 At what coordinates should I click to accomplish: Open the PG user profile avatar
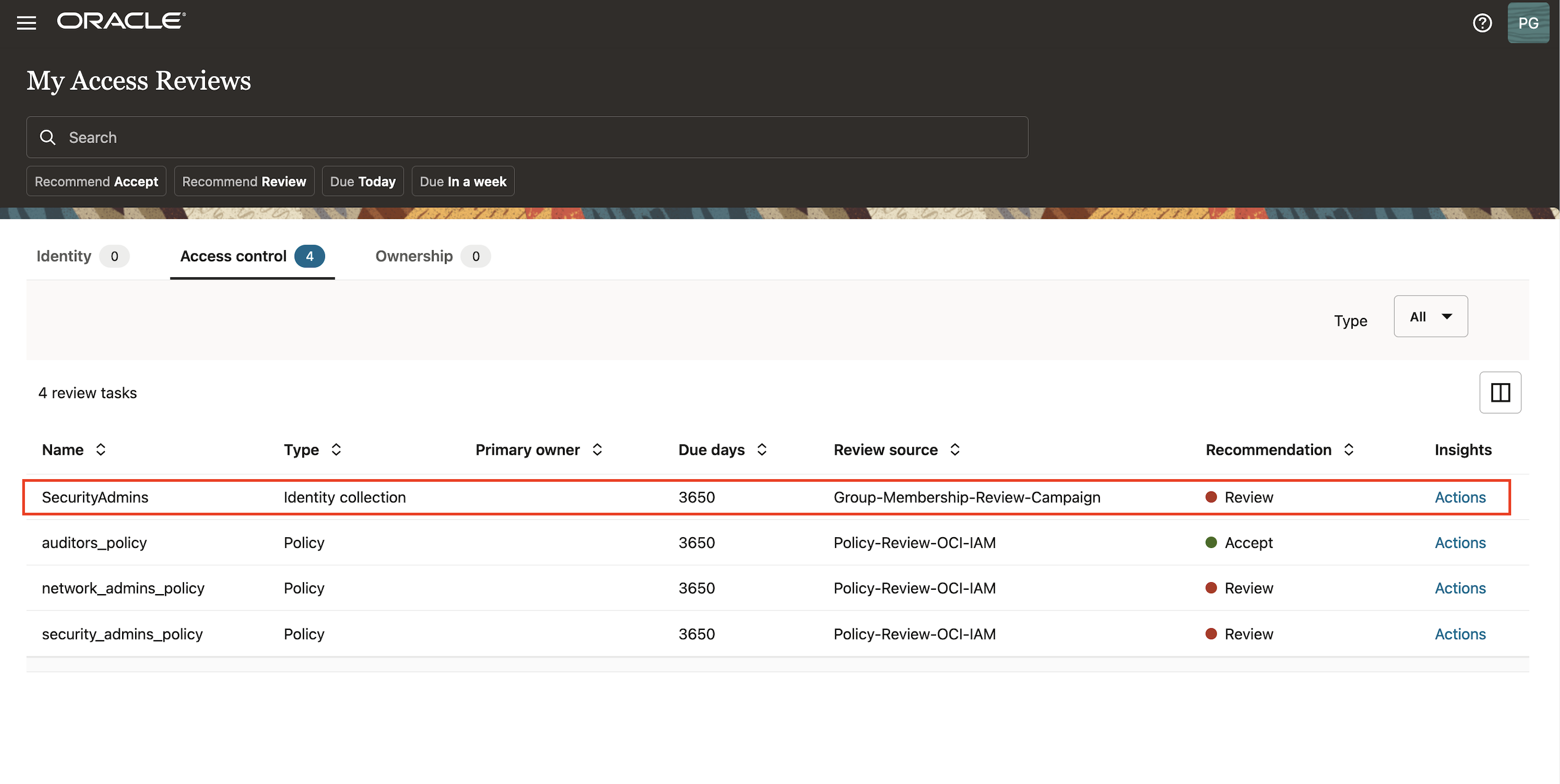[1528, 22]
